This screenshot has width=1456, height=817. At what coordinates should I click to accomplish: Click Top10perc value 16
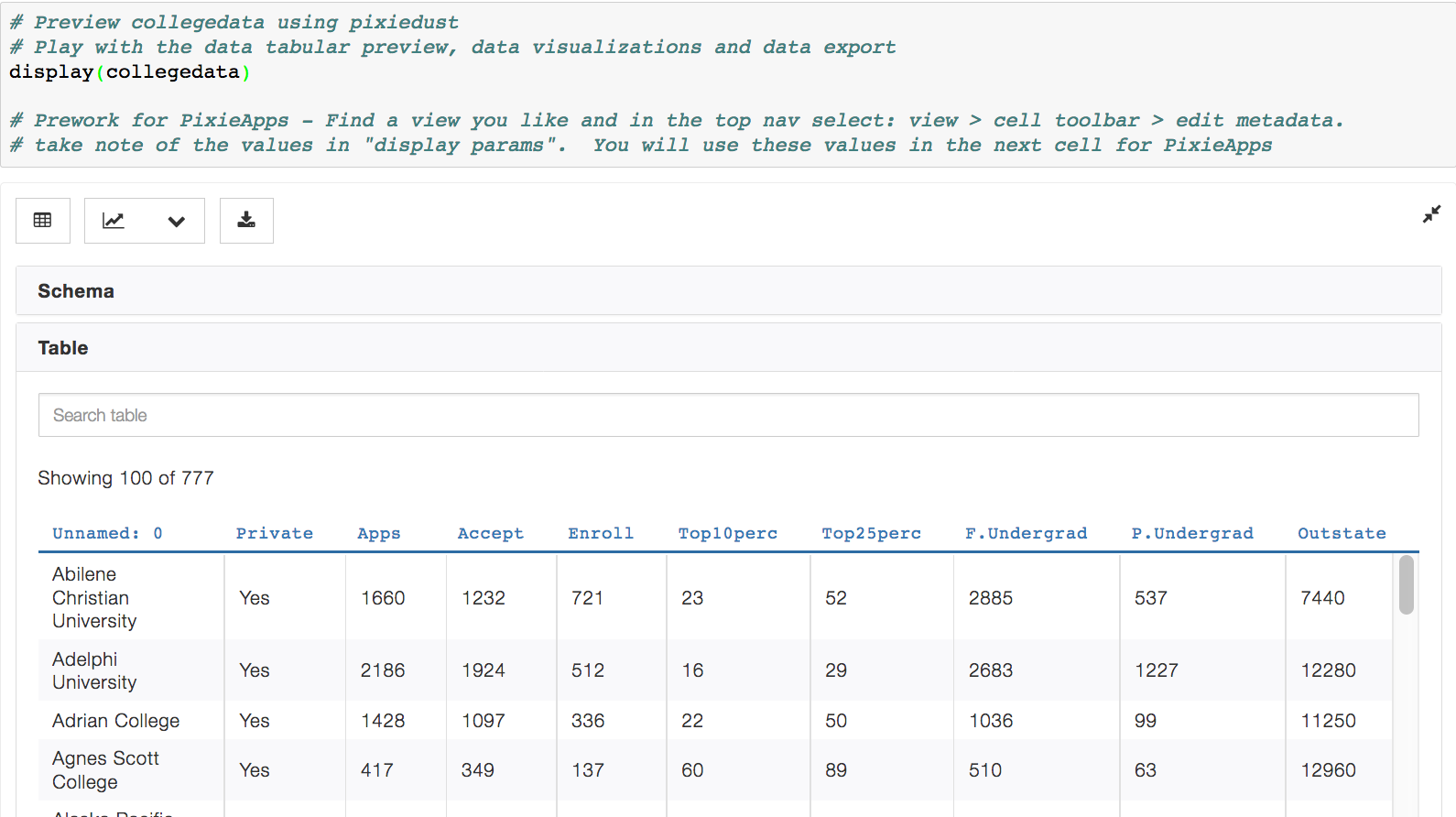[692, 670]
